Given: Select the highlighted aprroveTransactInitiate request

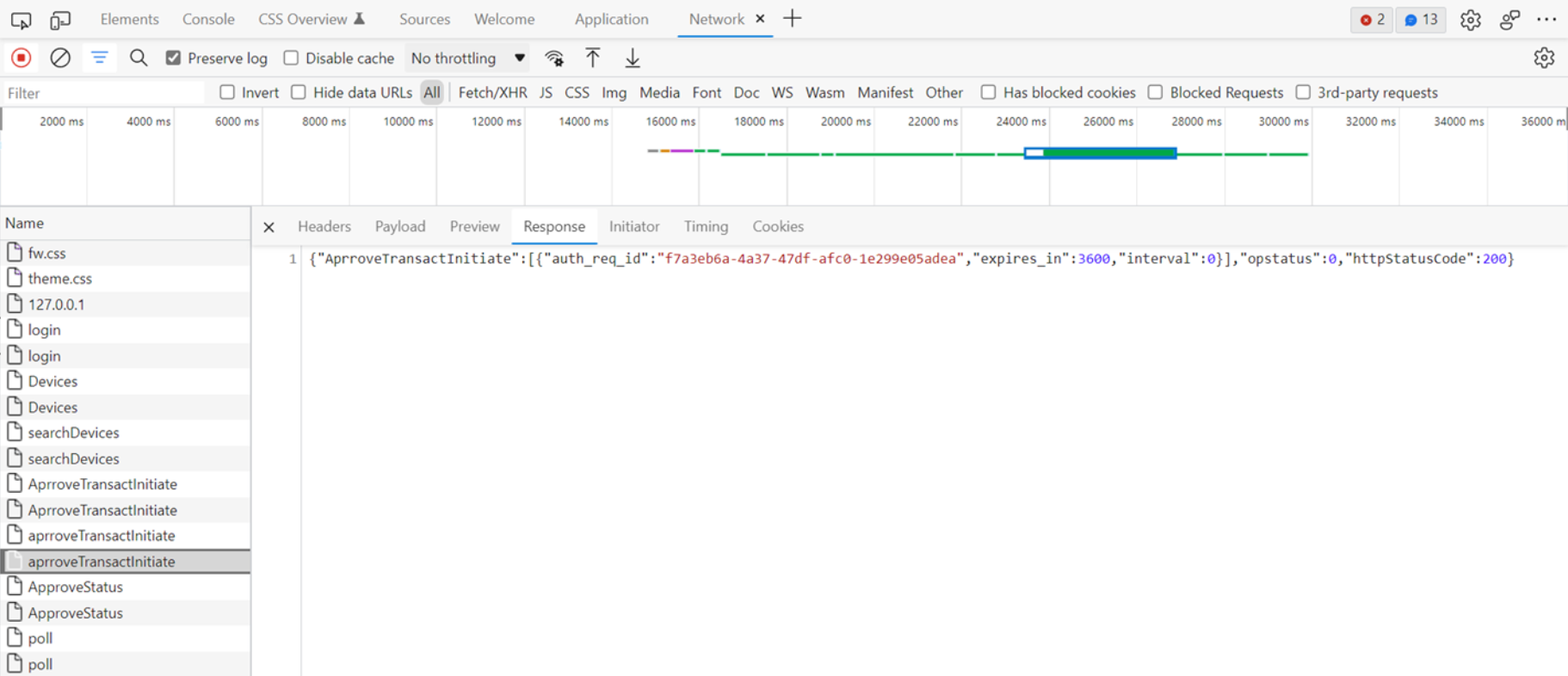Looking at the screenshot, I should pos(126,562).
